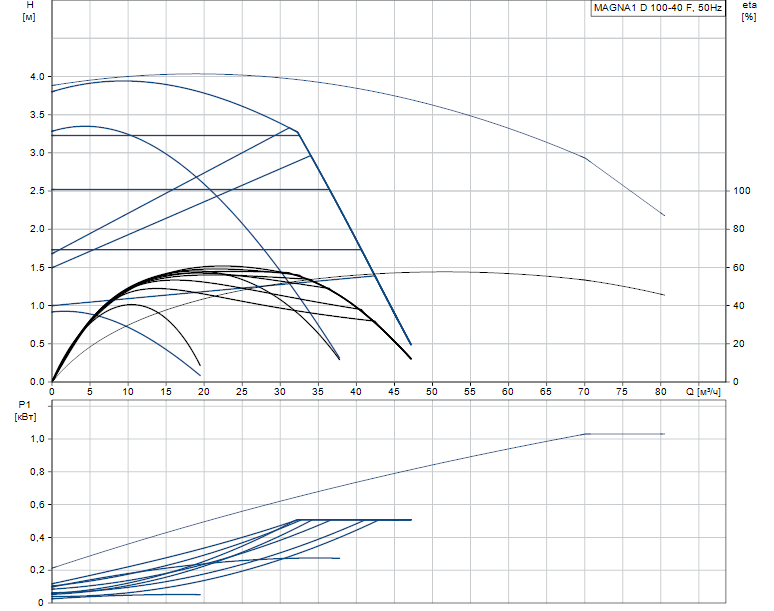Click the P1 [кВт] axis label
The image size is (774, 611).
pyautogui.click(x=25, y=411)
